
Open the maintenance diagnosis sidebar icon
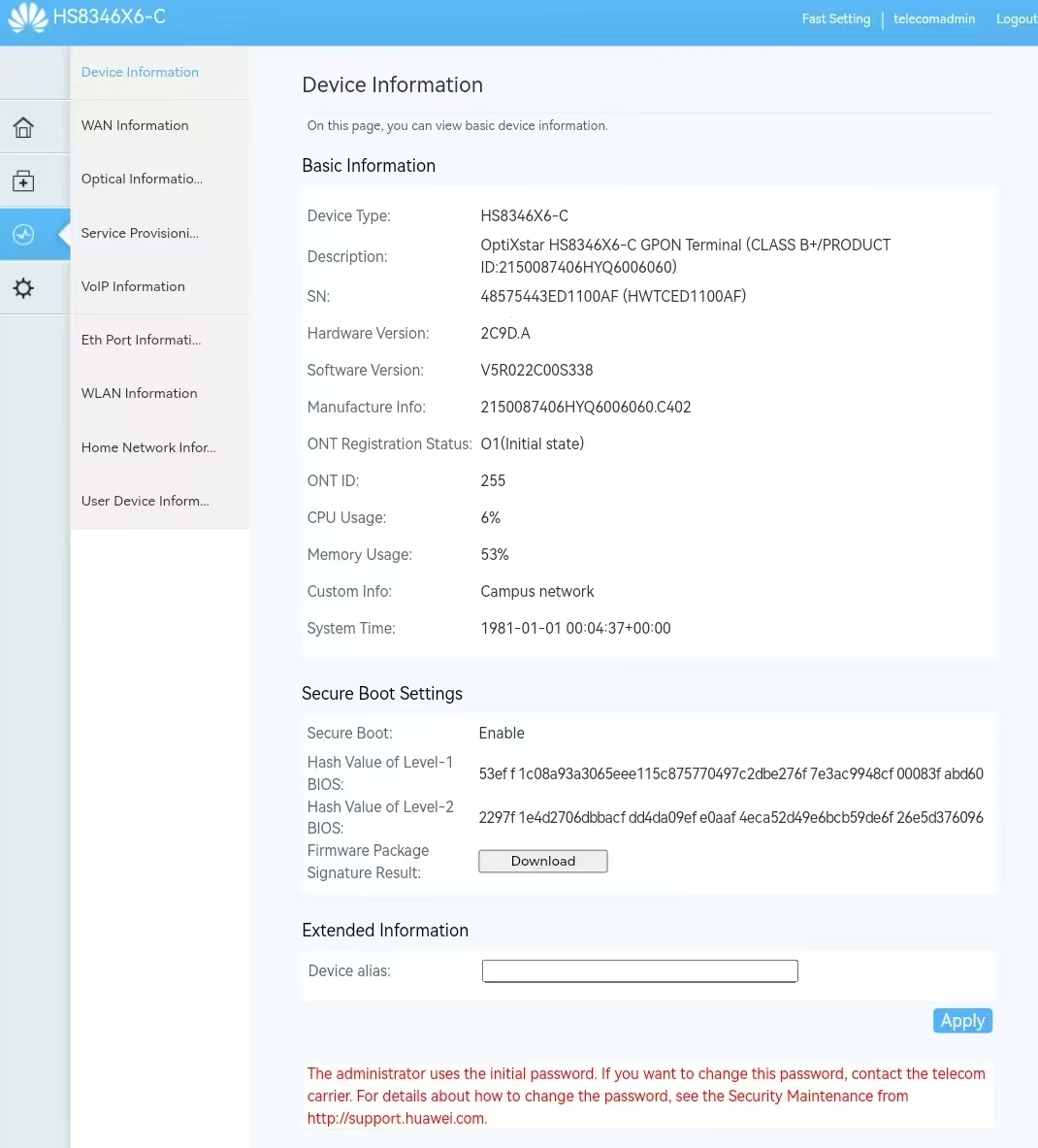click(x=23, y=181)
